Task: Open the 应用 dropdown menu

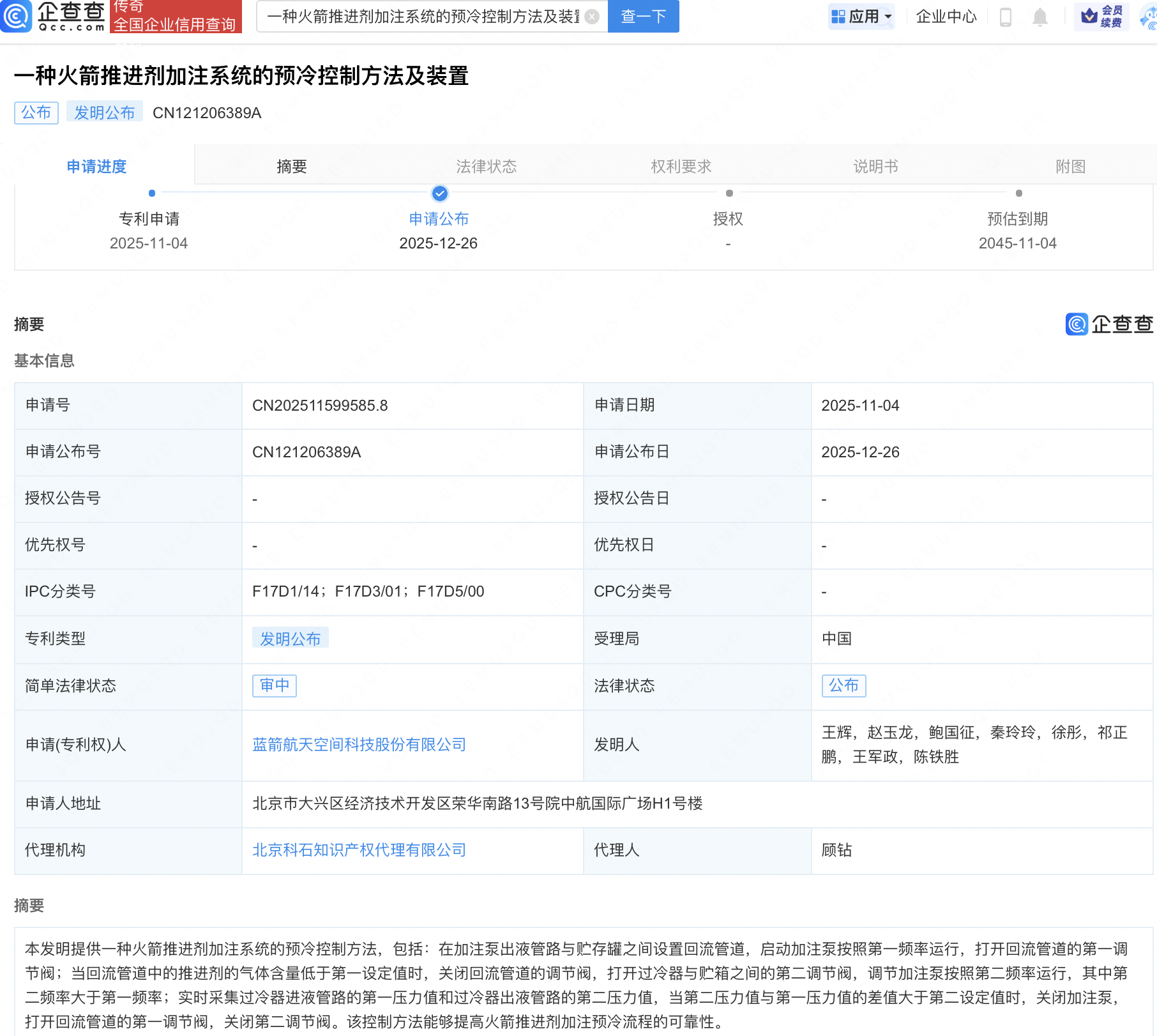Action: pyautogui.click(x=861, y=17)
